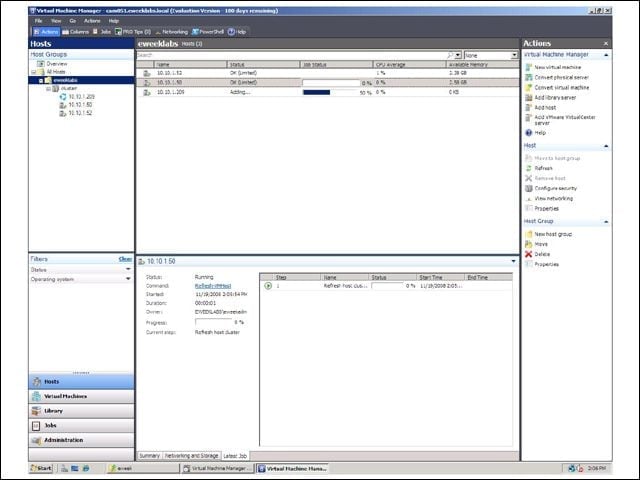Viewport: 640px width, 480px height.
Task: Click the play icon of step 1 in Latest Job
Action: click(x=268, y=286)
